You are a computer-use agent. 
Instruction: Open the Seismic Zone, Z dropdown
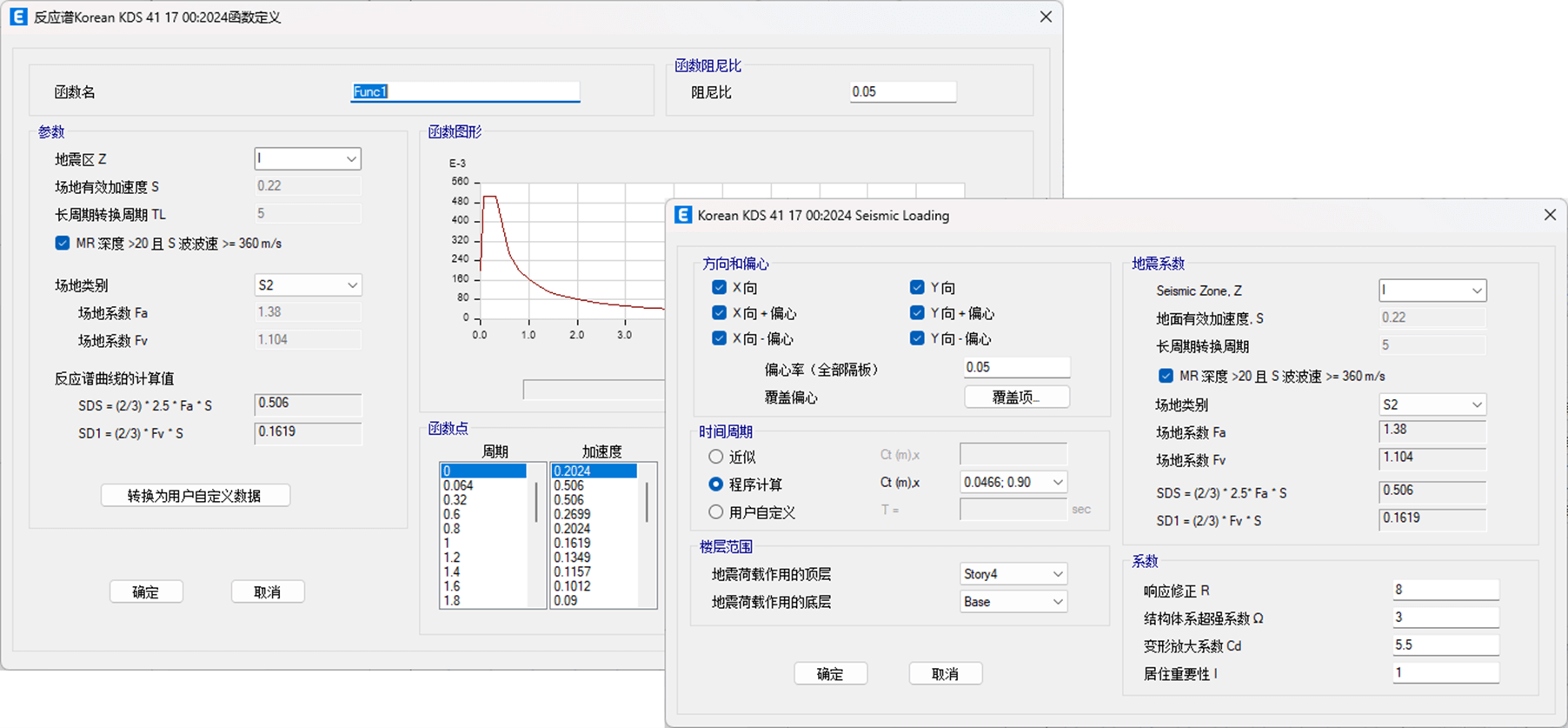pyautogui.click(x=1432, y=291)
